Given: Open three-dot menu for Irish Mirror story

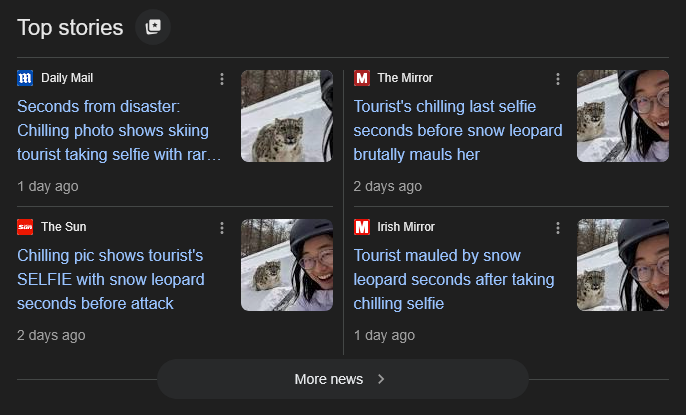Looking at the screenshot, I should click(558, 228).
